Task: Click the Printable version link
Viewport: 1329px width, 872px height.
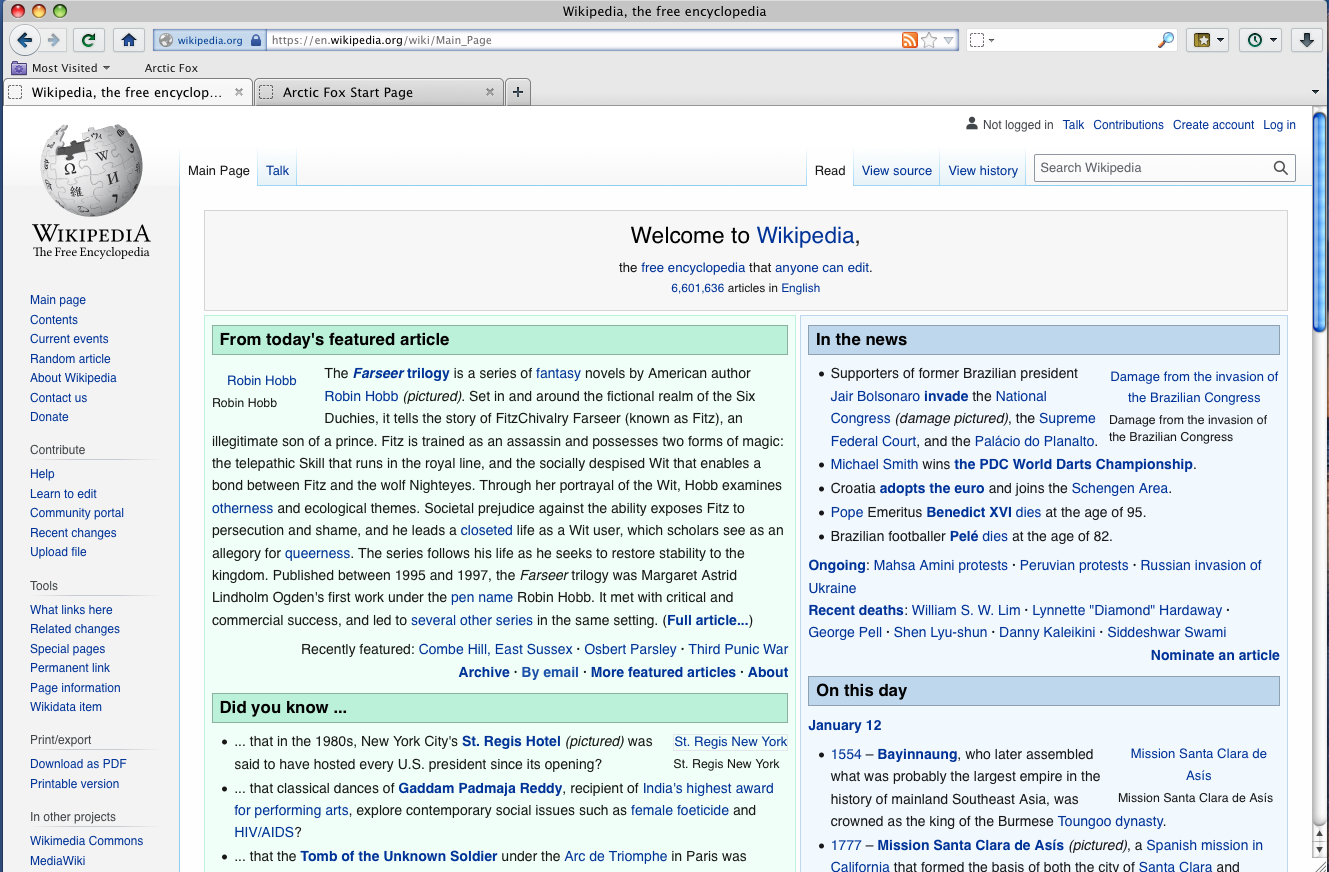Action: pos(74,784)
